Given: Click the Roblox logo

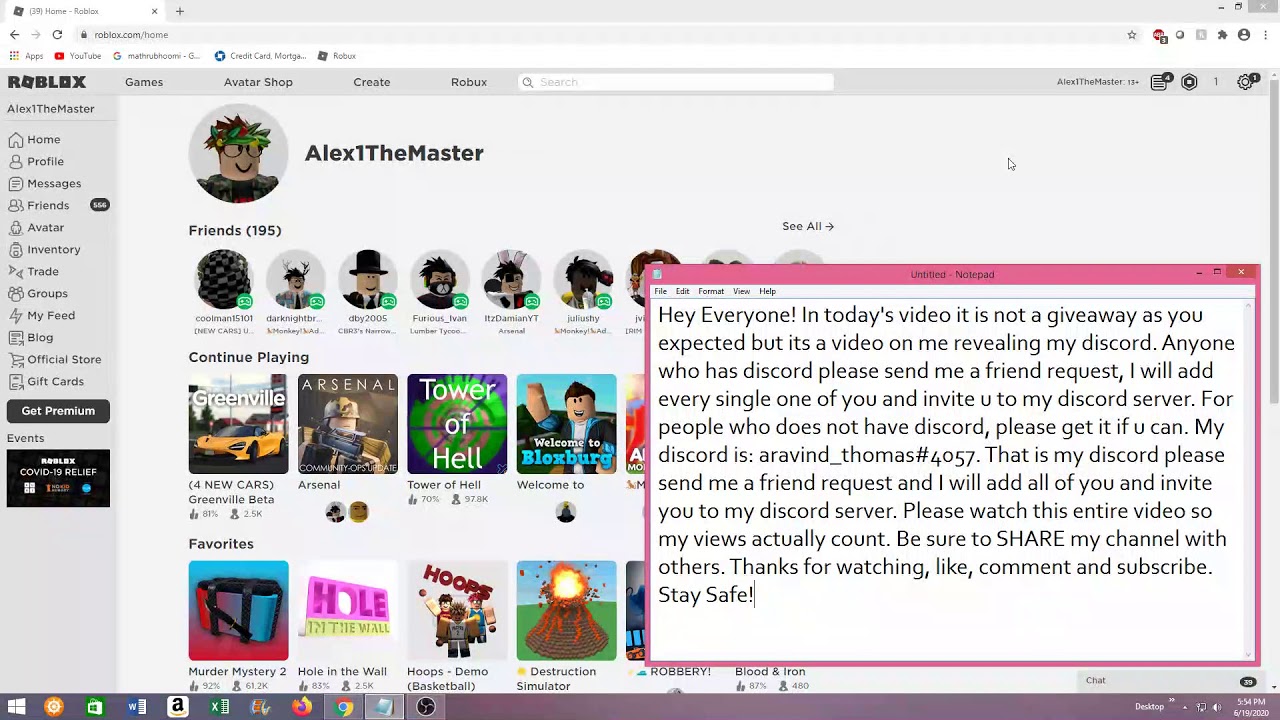Looking at the screenshot, I should tap(47, 82).
